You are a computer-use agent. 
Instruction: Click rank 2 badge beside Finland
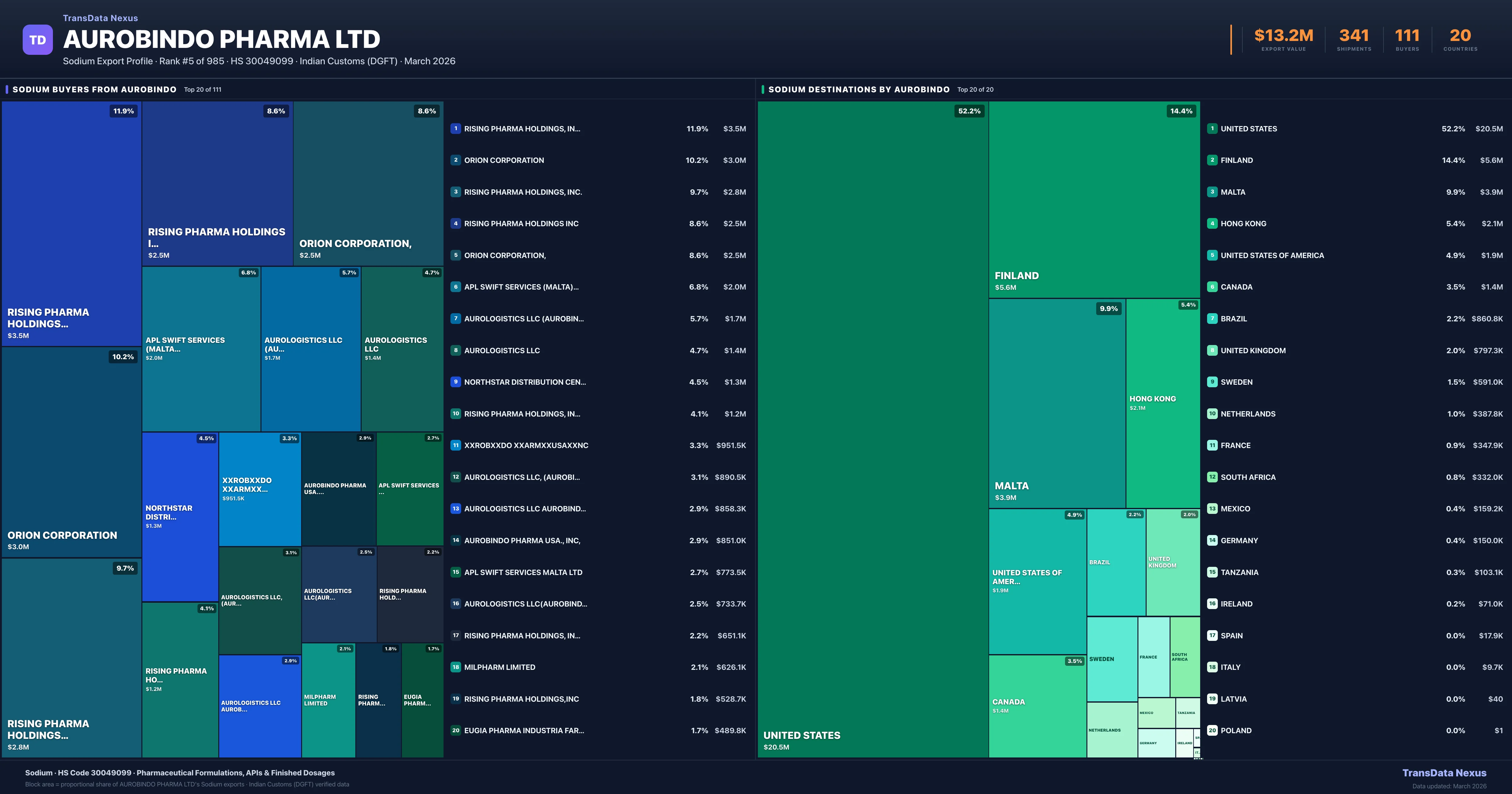[x=1212, y=160]
